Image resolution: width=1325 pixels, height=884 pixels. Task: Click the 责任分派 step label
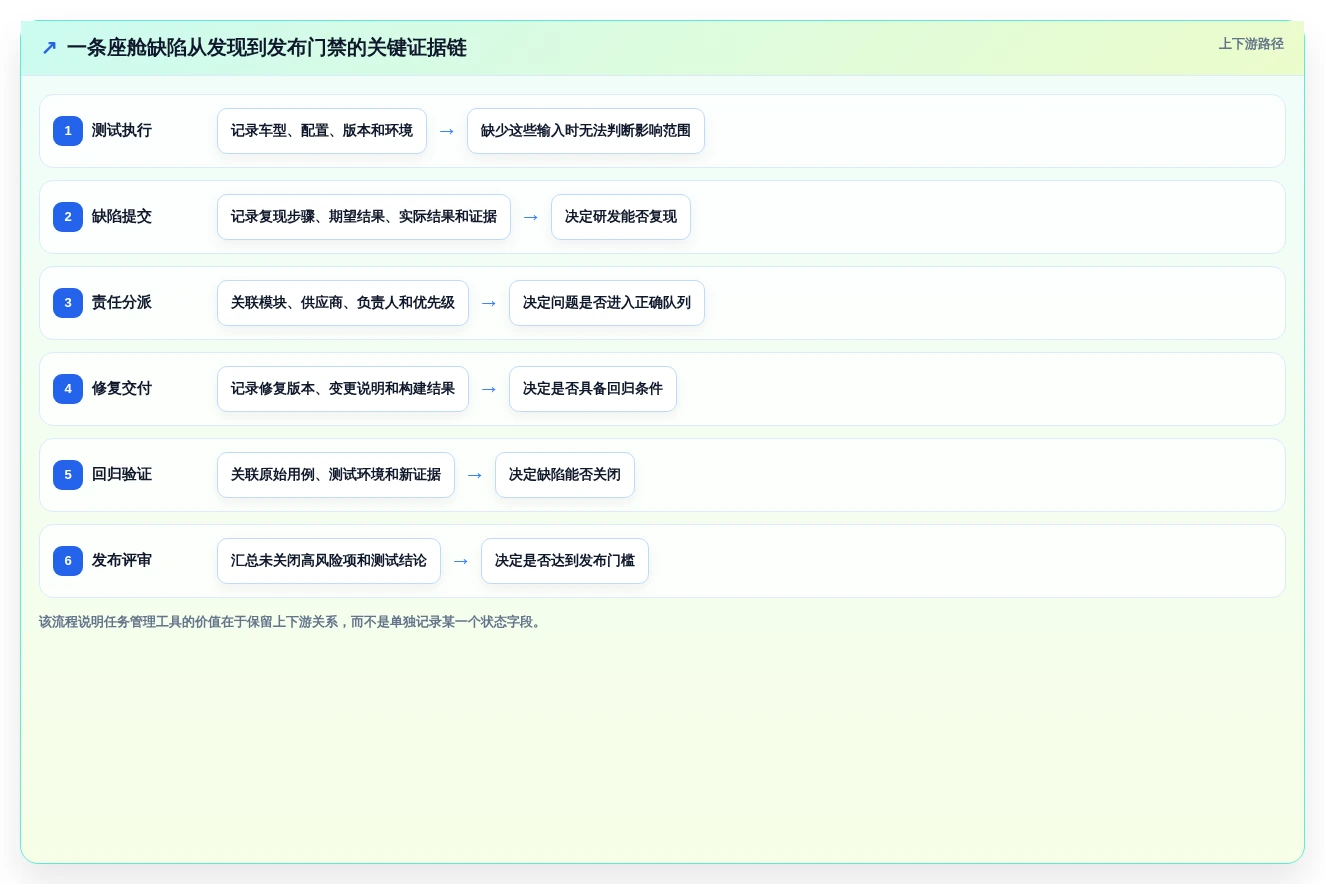122,303
